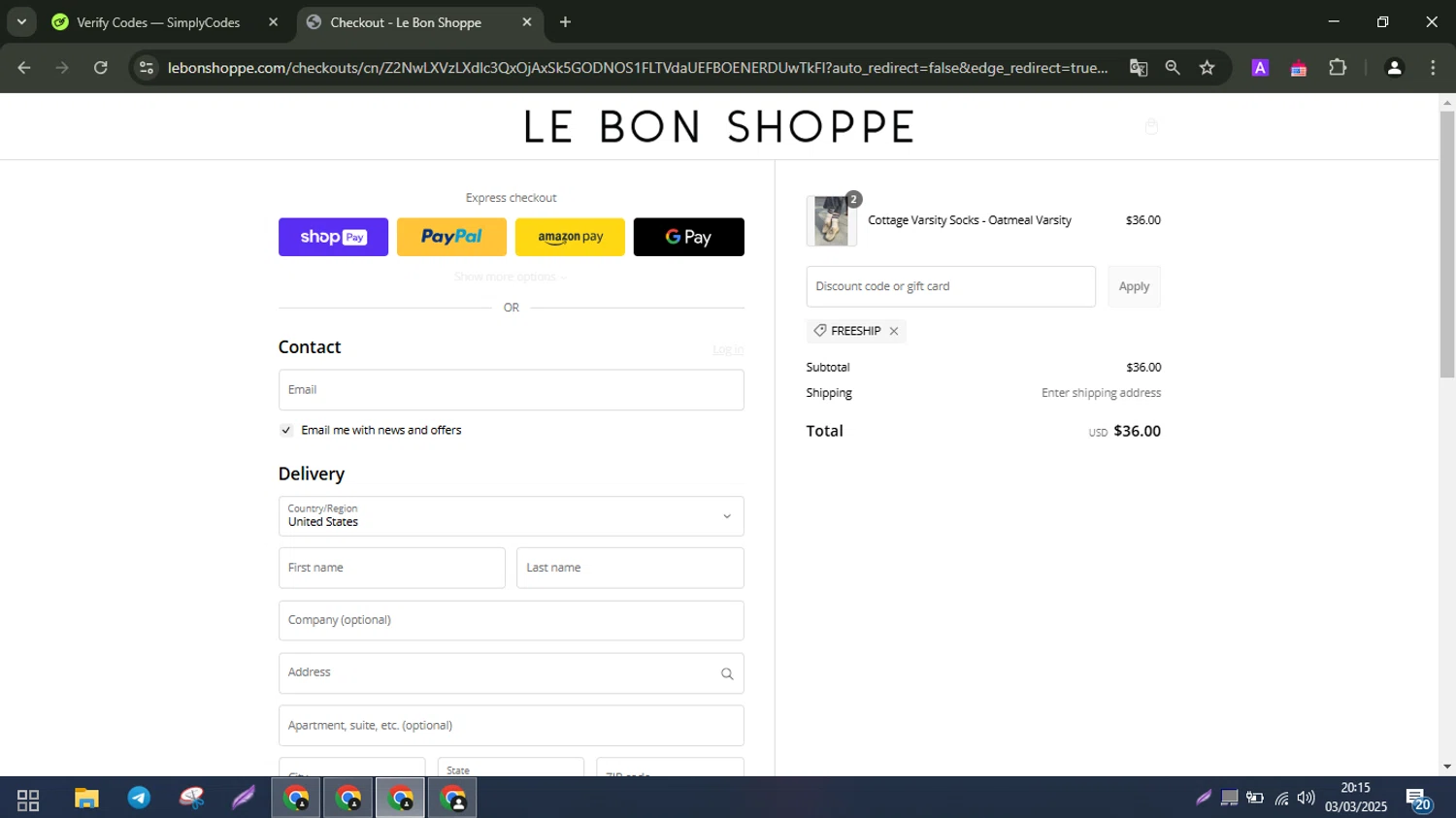The width and height of the screenshot is (1456, 818).
Task: Open the volume tray icon
Action: point(1307,799)
